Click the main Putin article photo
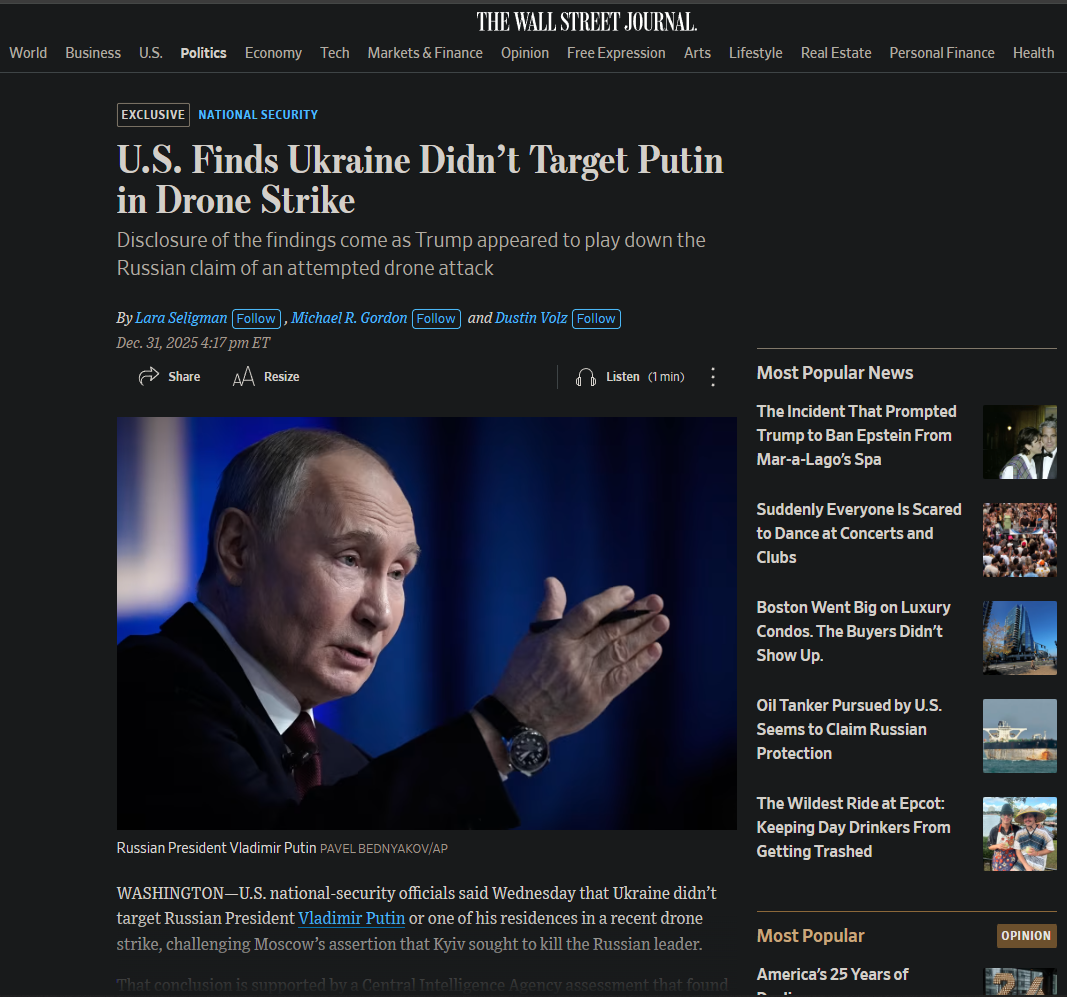This screenshot has height=997, width=1067. pos(427,623)
